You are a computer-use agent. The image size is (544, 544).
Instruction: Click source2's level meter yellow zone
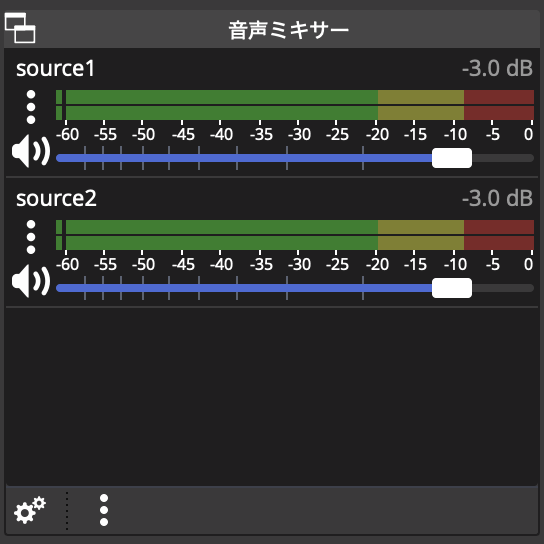(421, 235)
